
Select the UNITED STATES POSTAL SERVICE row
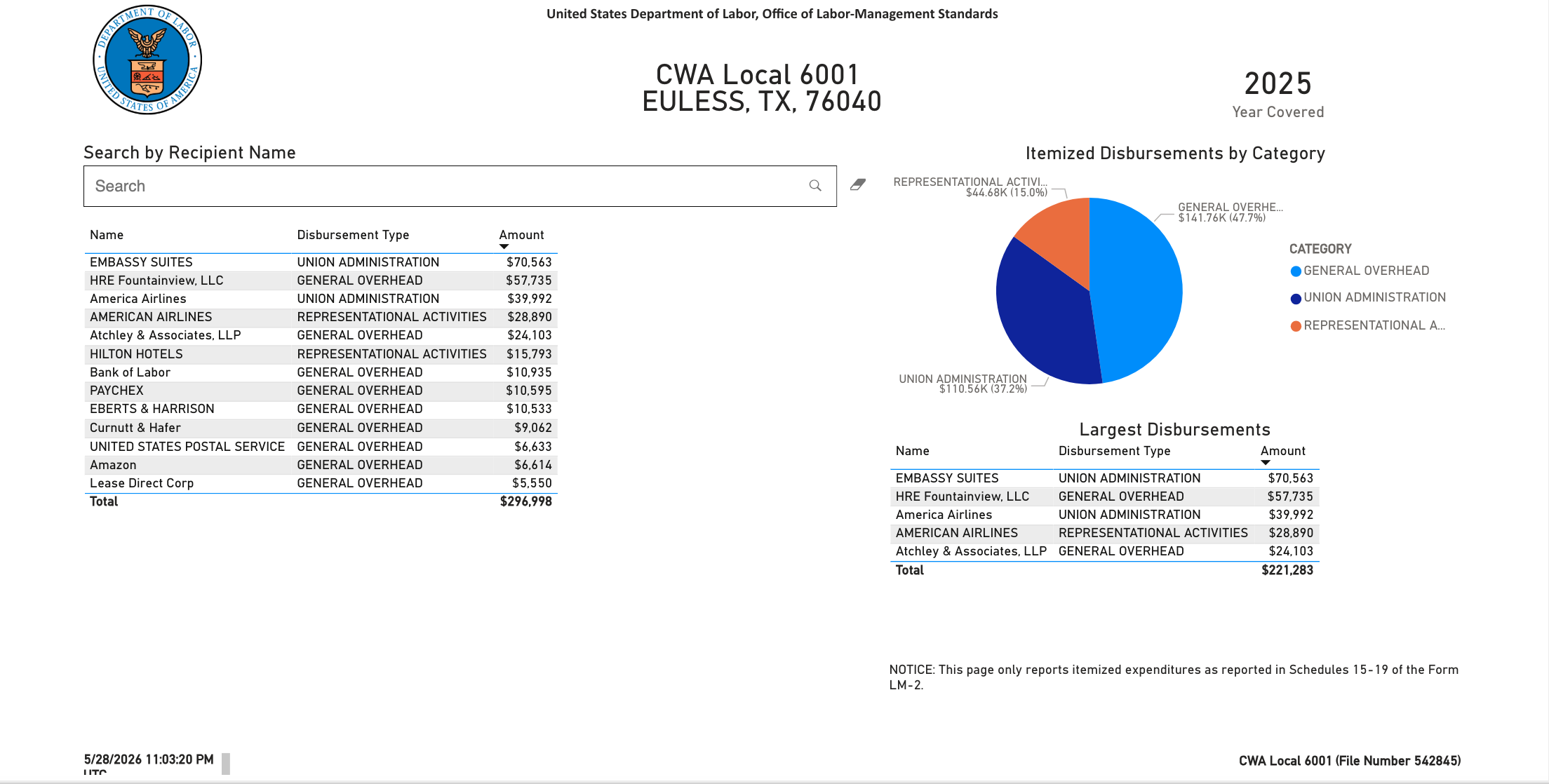321,447
